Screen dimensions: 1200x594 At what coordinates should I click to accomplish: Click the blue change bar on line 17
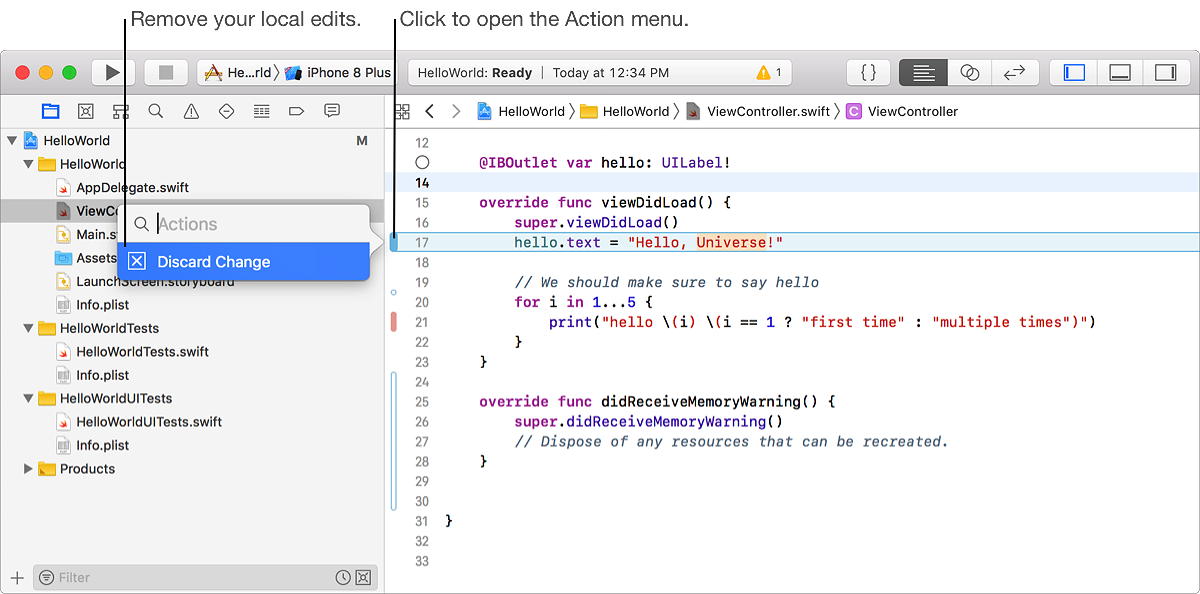tap(394, 242)
